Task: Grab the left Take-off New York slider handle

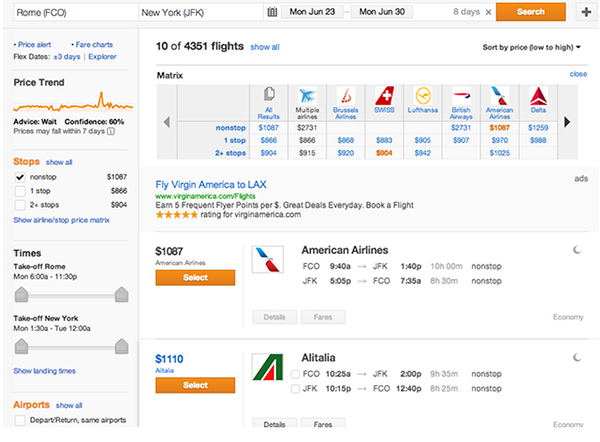Action: (x=21, y=346)
